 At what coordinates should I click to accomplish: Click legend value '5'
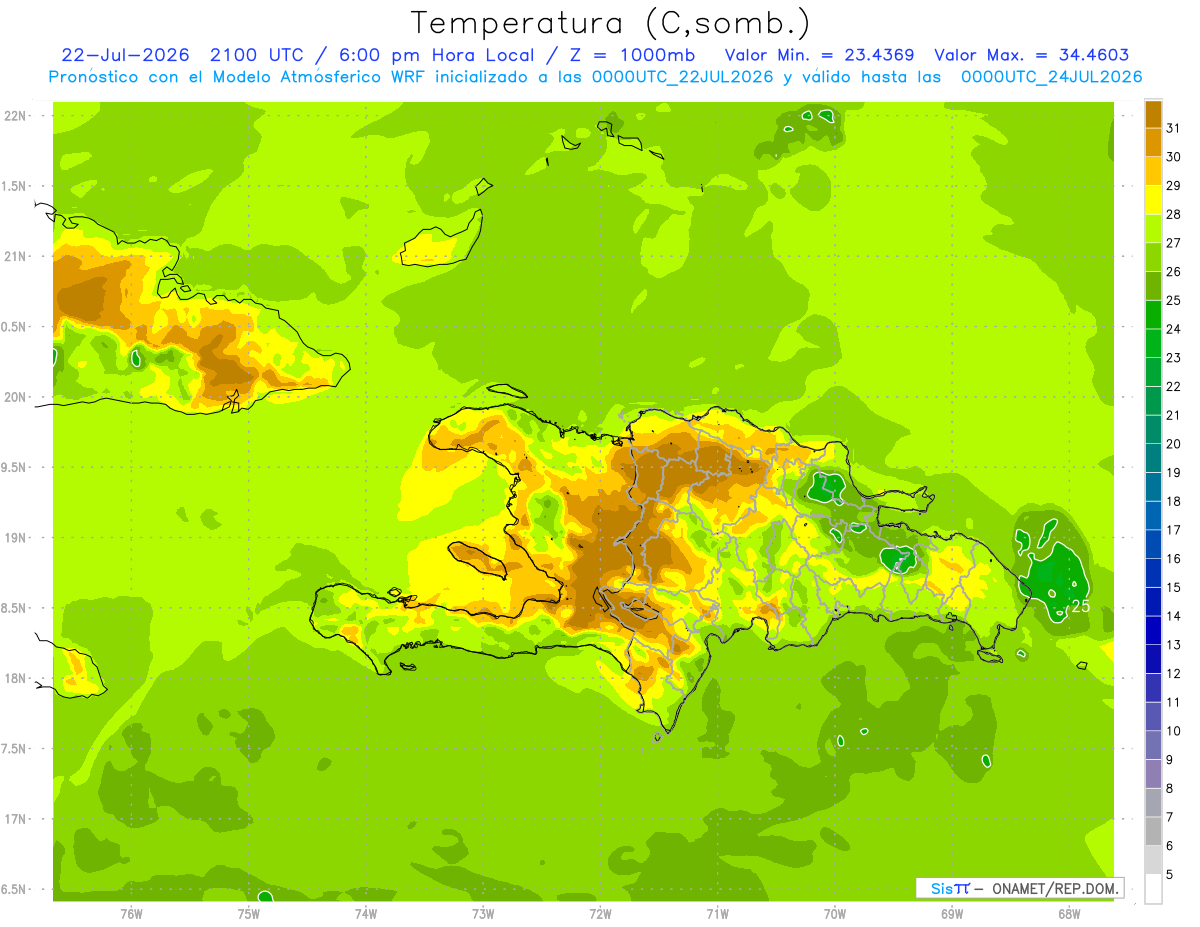pos(1170,875)
